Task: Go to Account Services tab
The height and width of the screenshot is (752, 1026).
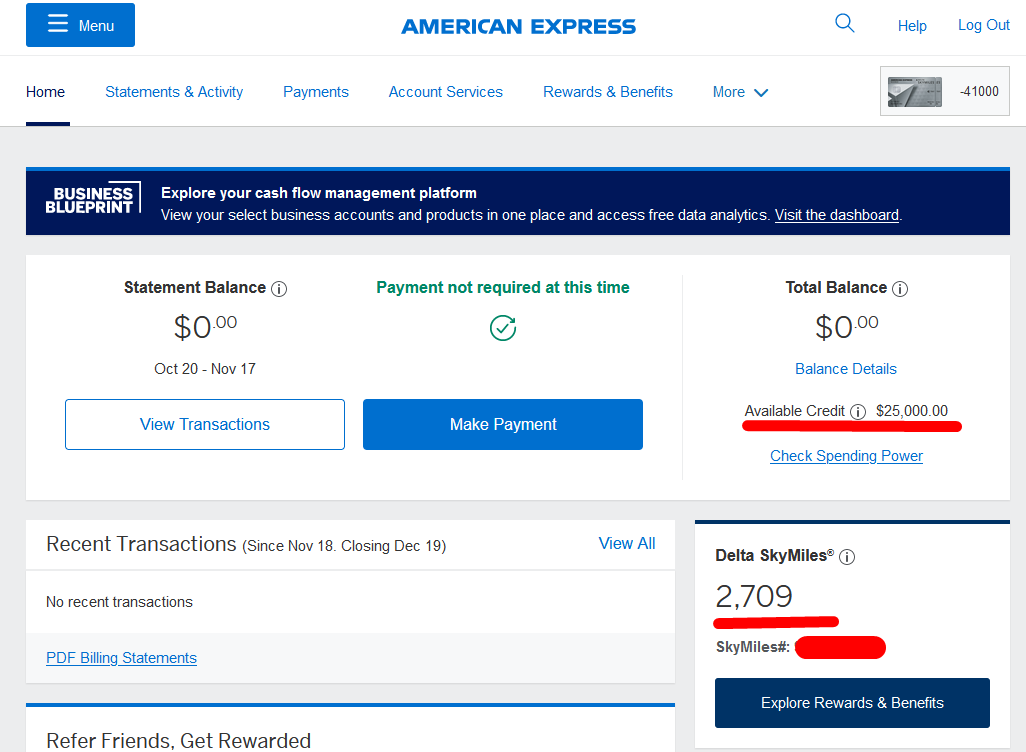Action: click(x=446, y=92)
